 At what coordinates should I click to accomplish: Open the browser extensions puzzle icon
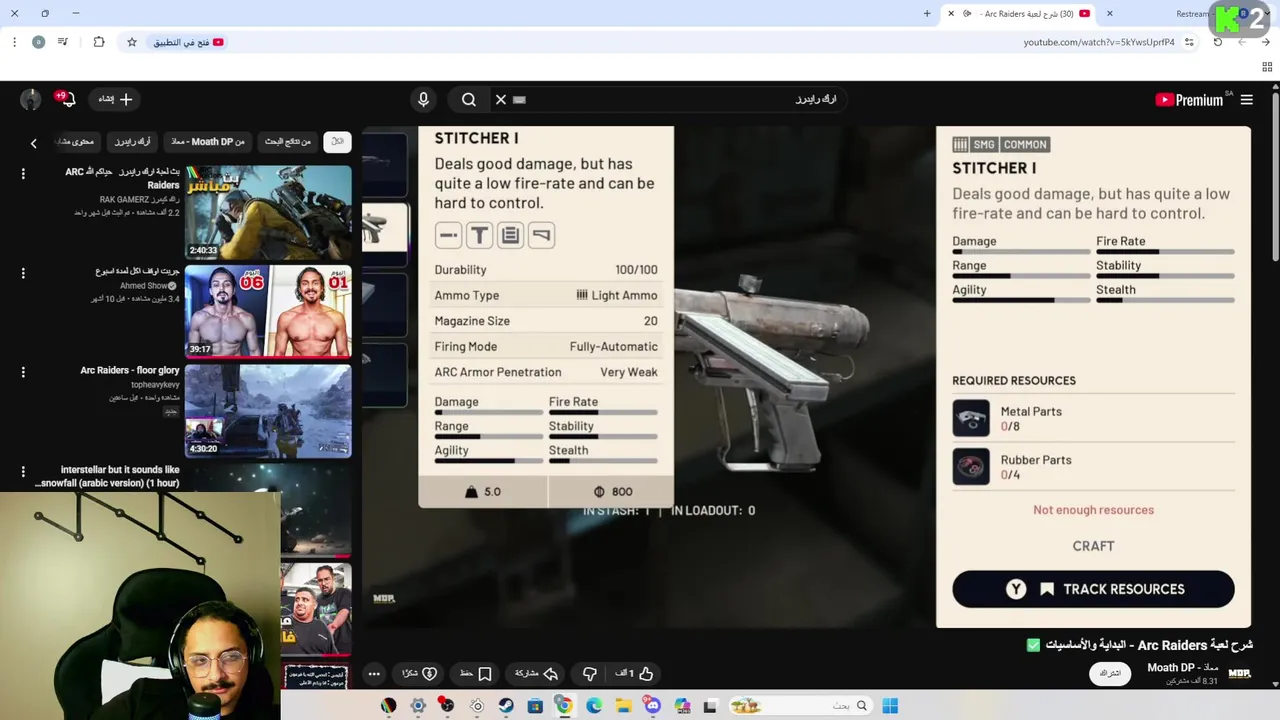pos(98,42)
